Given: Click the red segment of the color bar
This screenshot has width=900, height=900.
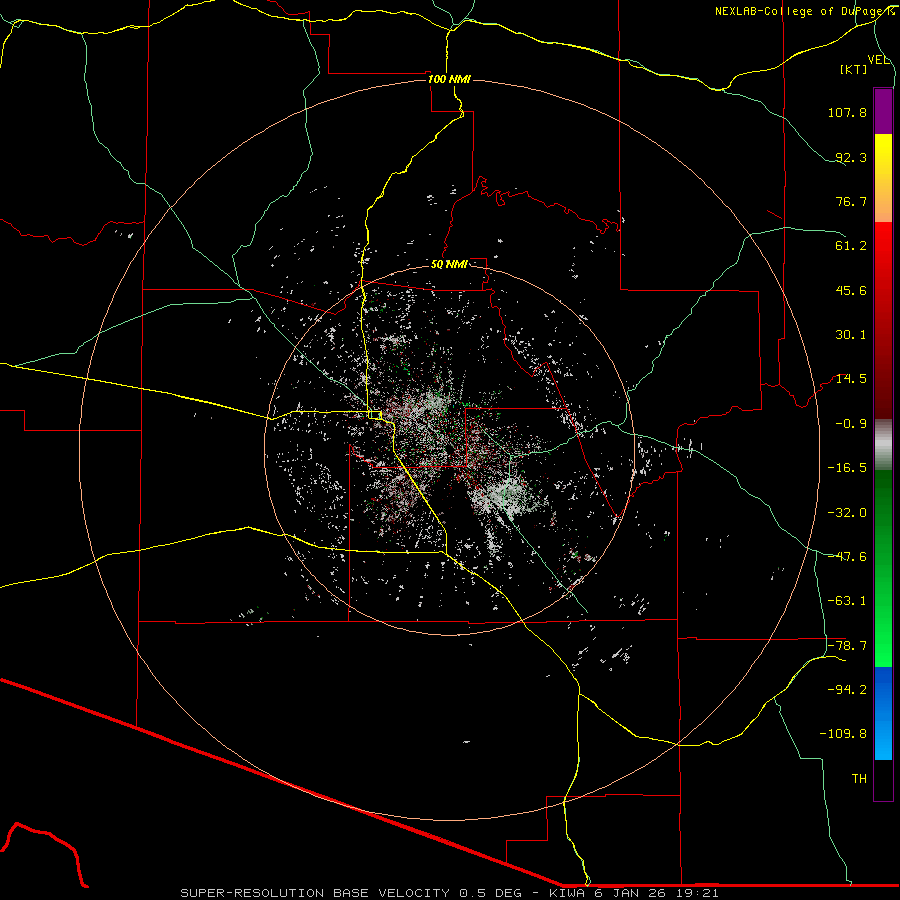Looking at the screenshot, I should point(883,320).
